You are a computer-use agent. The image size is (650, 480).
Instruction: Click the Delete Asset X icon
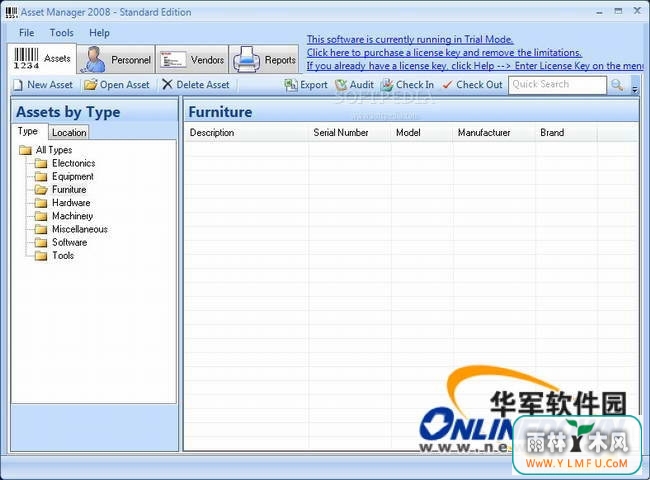pyautogui.click(x=167, y=85)
